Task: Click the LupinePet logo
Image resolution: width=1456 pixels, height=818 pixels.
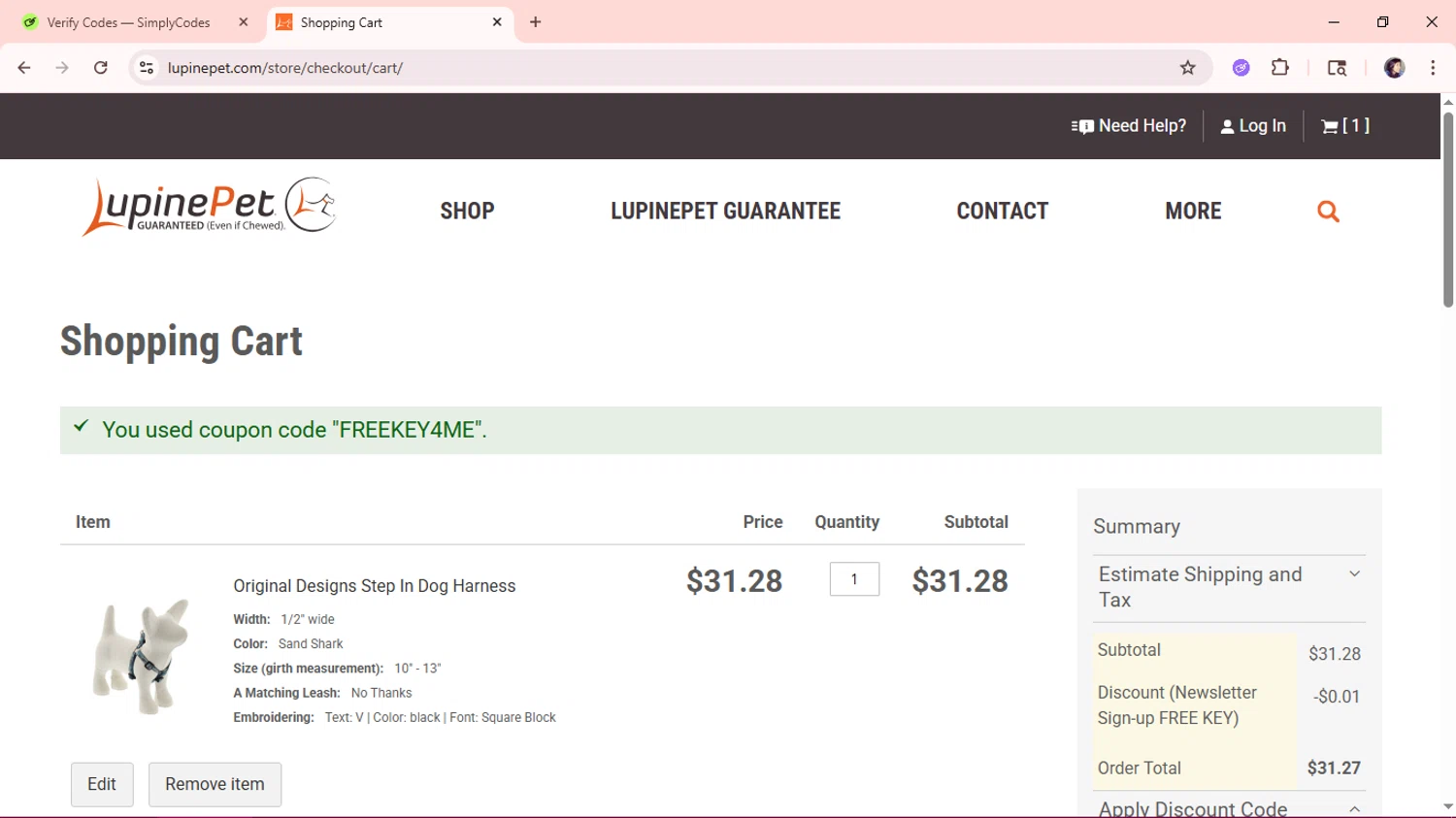Action: coord(210,207)
